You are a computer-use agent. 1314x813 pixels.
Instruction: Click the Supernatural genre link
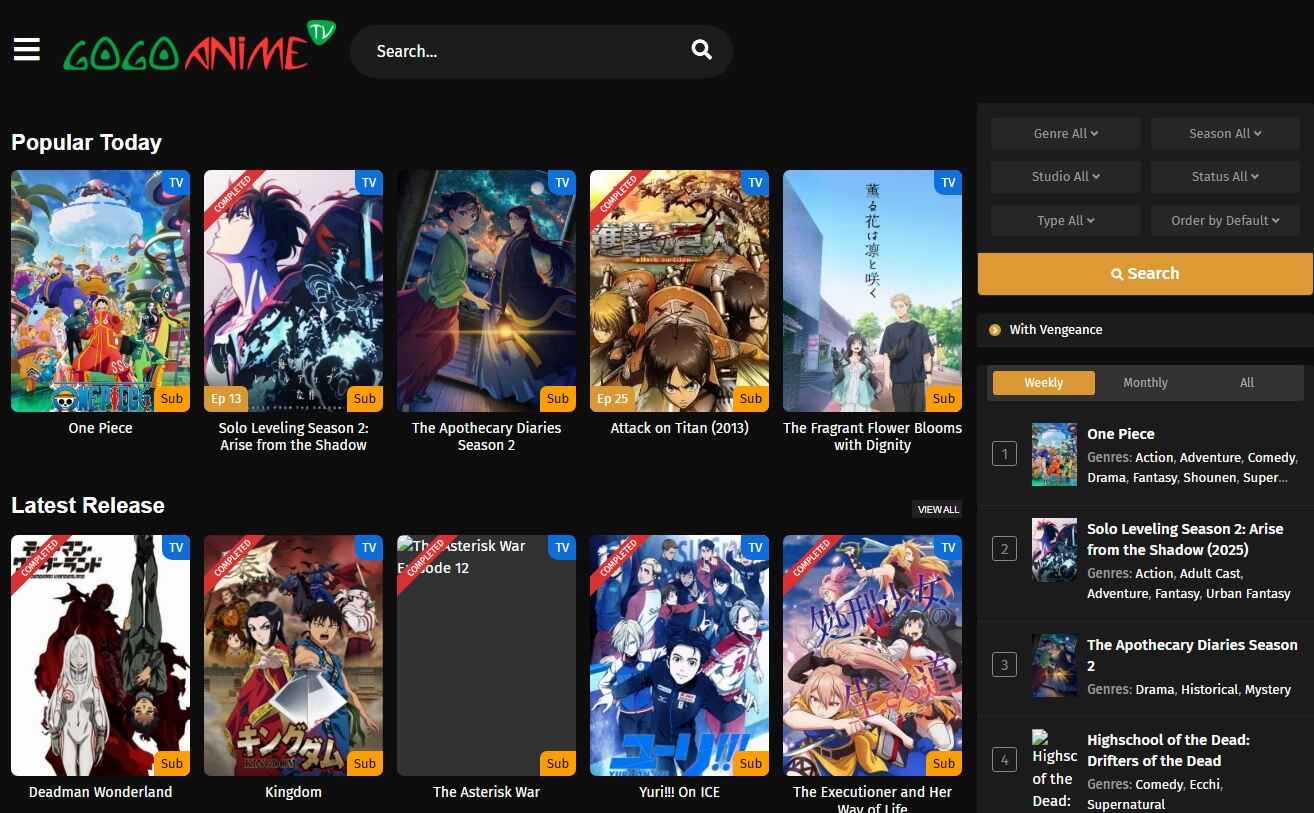[x=1126, y=805]
